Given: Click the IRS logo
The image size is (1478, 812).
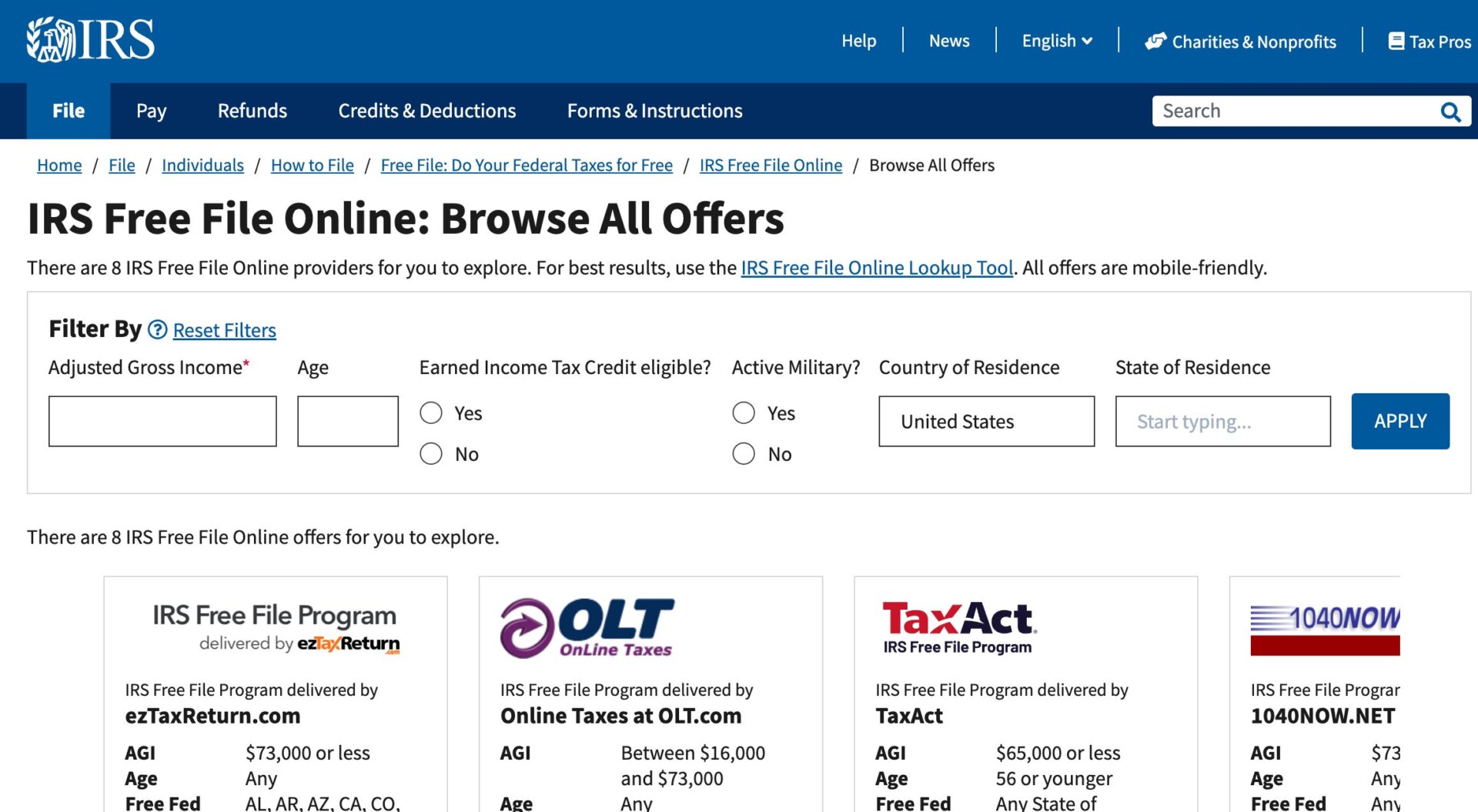Looking at the screenshot, I should [x=91, y=39].
